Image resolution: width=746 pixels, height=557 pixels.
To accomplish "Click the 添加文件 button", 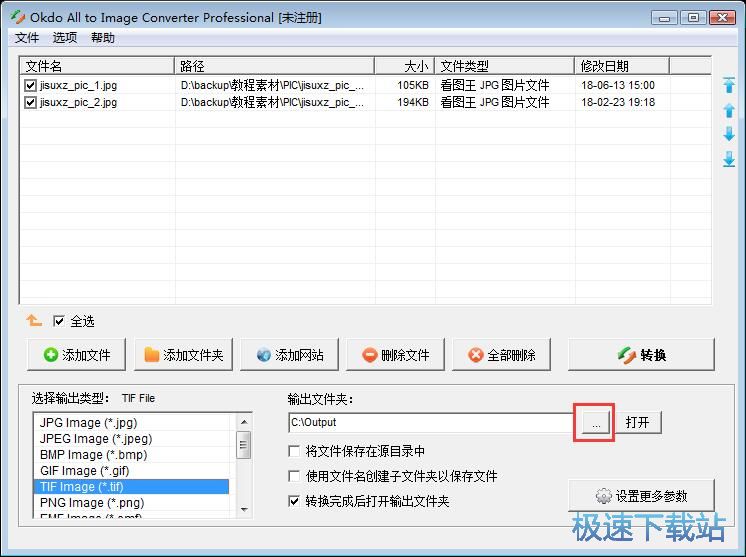I will 77,354.
